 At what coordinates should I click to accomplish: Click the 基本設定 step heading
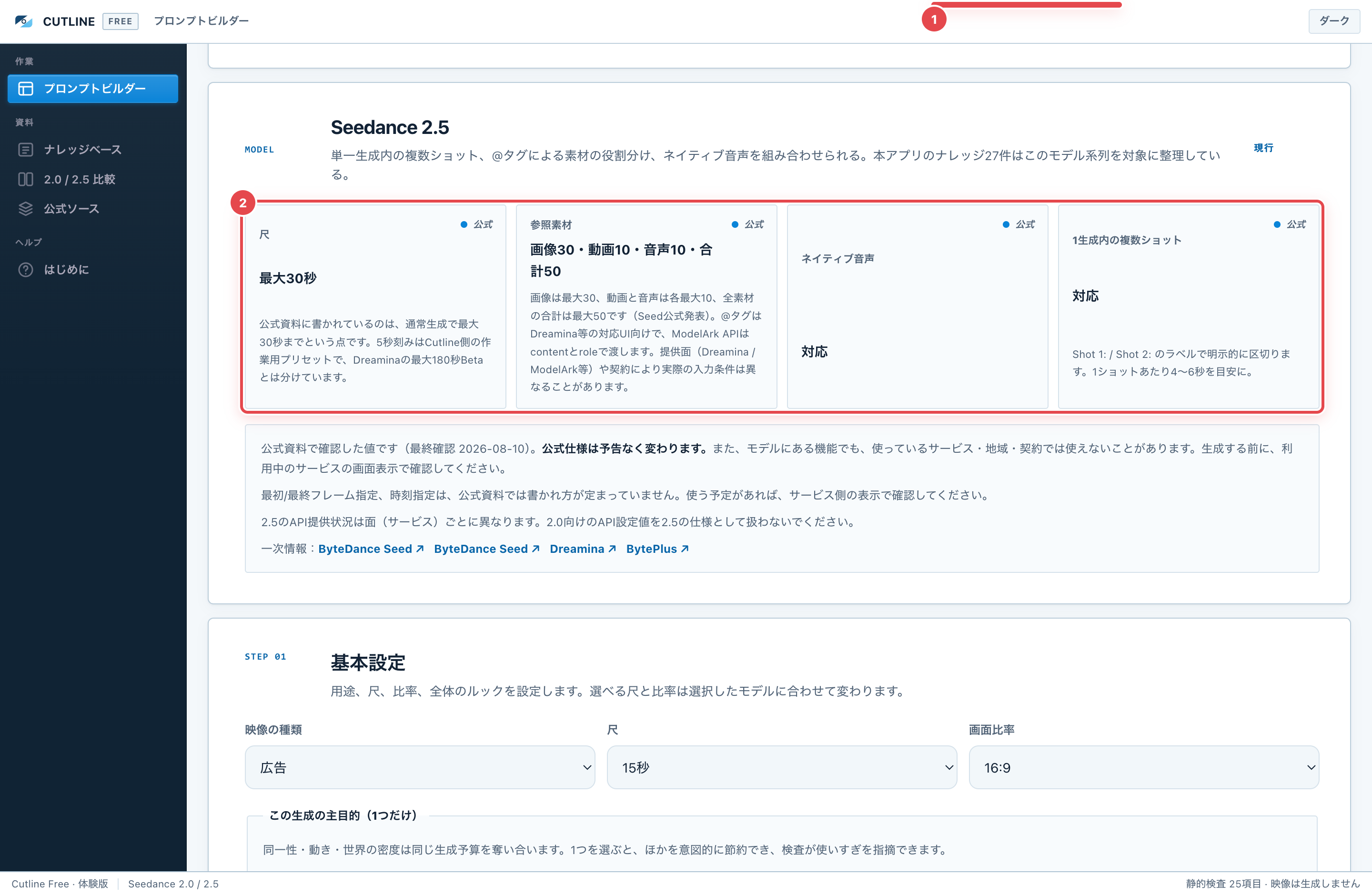(x=368, y=662)
